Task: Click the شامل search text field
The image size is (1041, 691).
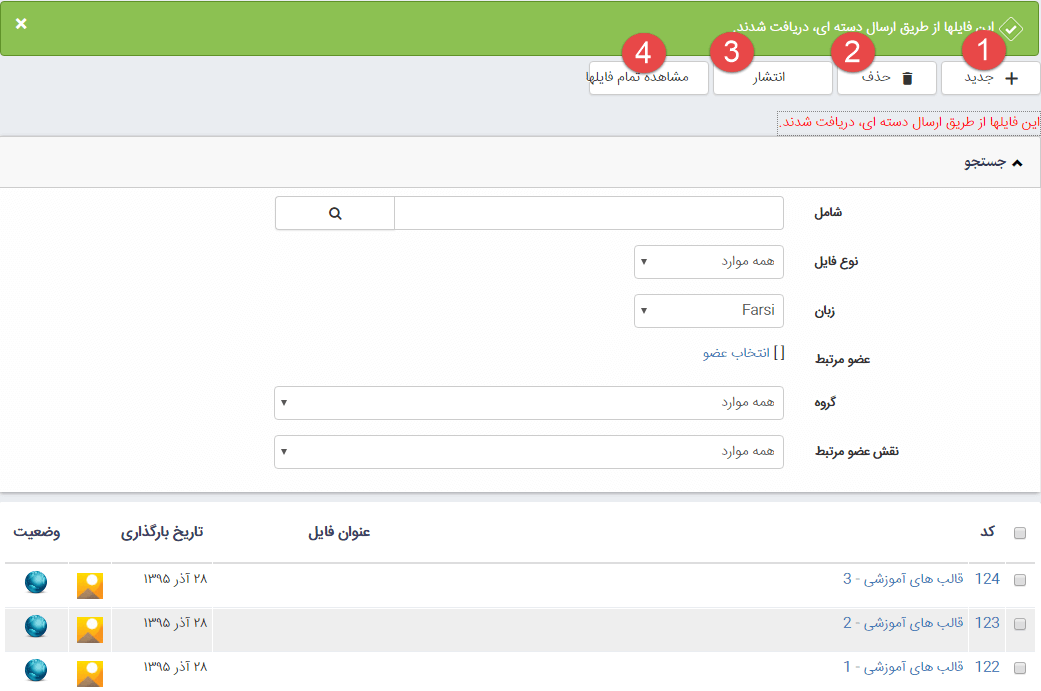Action: click(x=589, y=213)
